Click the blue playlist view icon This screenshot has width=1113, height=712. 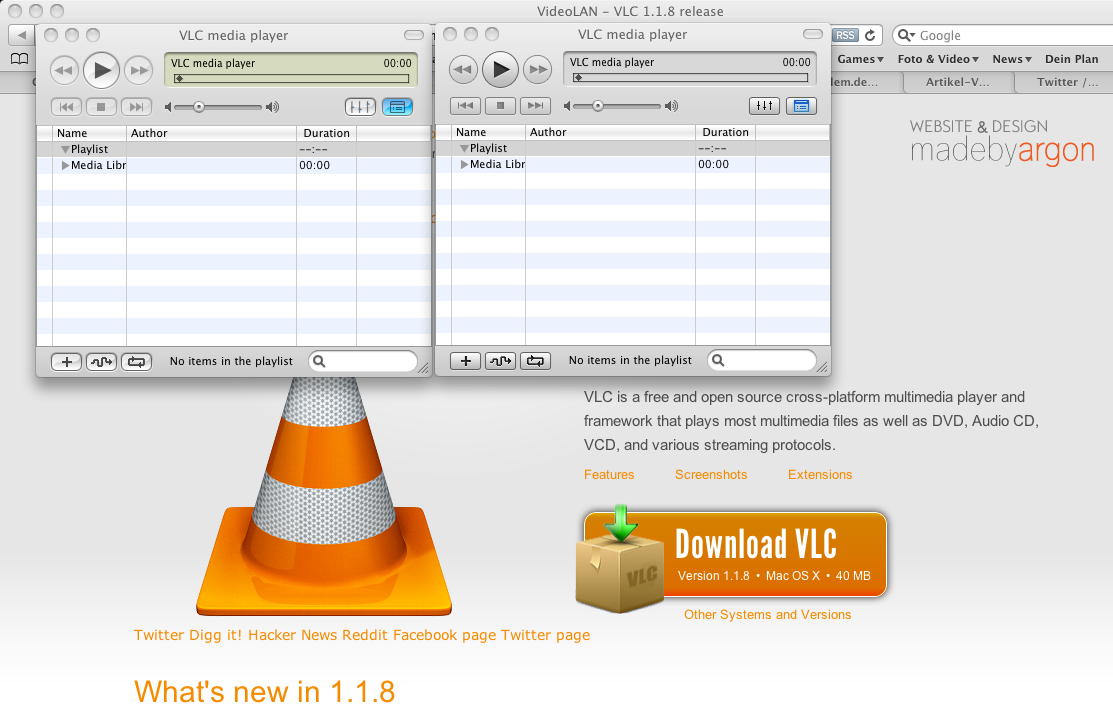pyautogui.click(x=801, y=105)
